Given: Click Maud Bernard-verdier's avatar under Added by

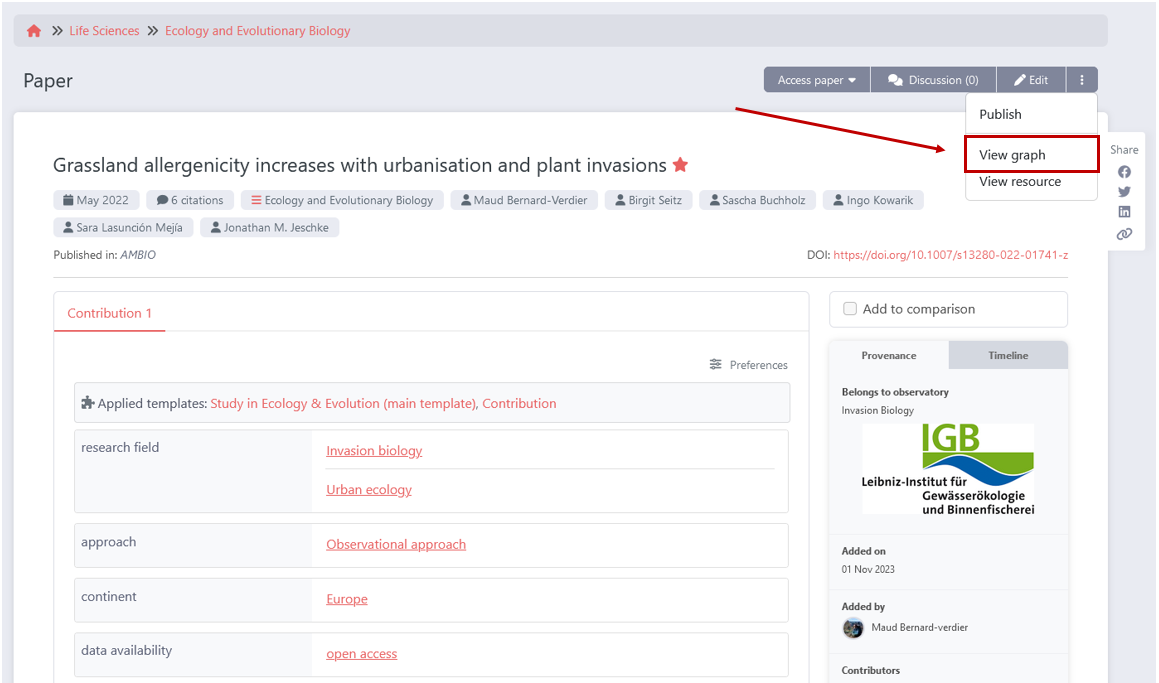Looking at the screenshot, I should tap(853, 628).
